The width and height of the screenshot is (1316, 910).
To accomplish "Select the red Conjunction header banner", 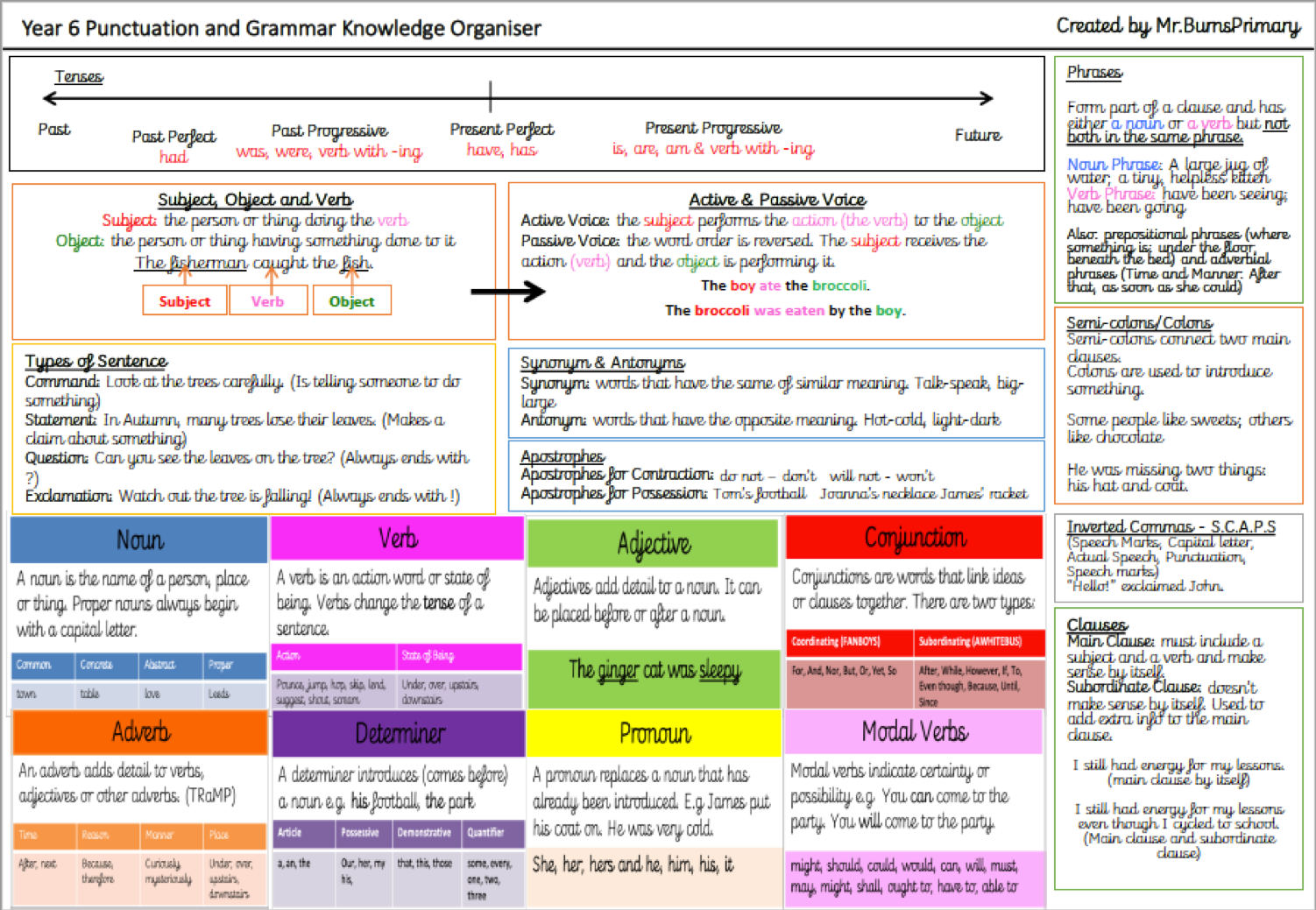I will click(x=915, y=538).
